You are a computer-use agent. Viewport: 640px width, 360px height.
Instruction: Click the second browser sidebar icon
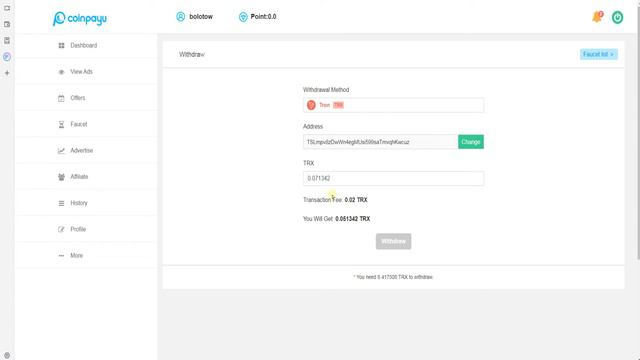click(7, 24)
